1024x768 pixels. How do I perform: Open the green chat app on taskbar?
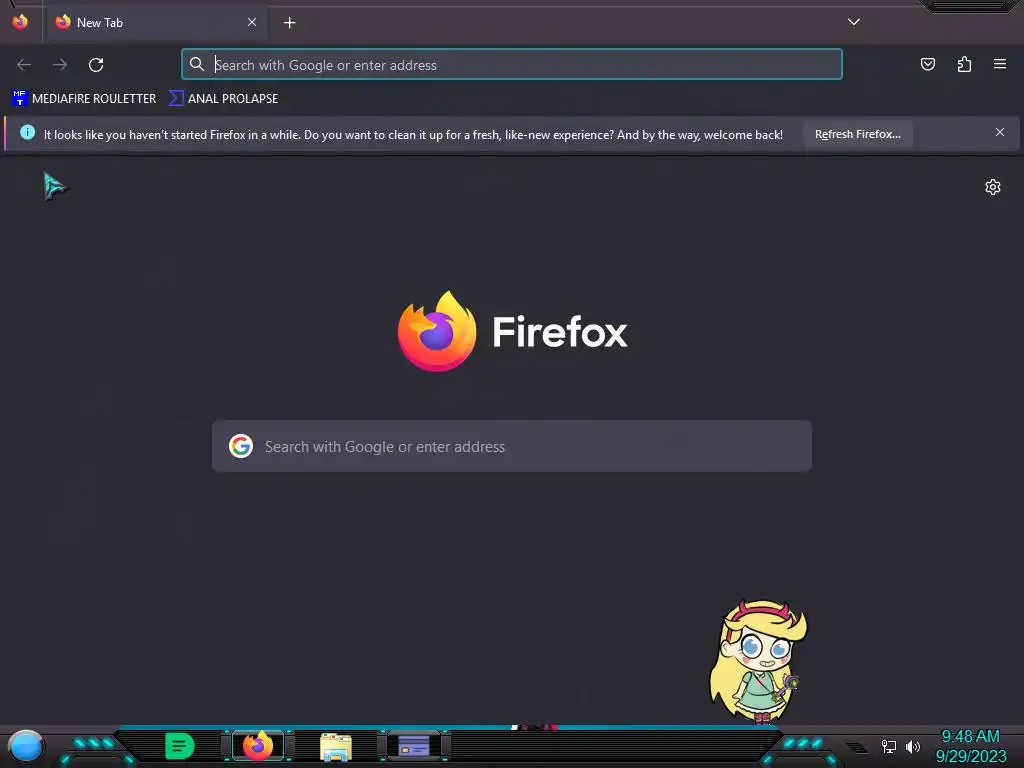click(x=180, y=746)
